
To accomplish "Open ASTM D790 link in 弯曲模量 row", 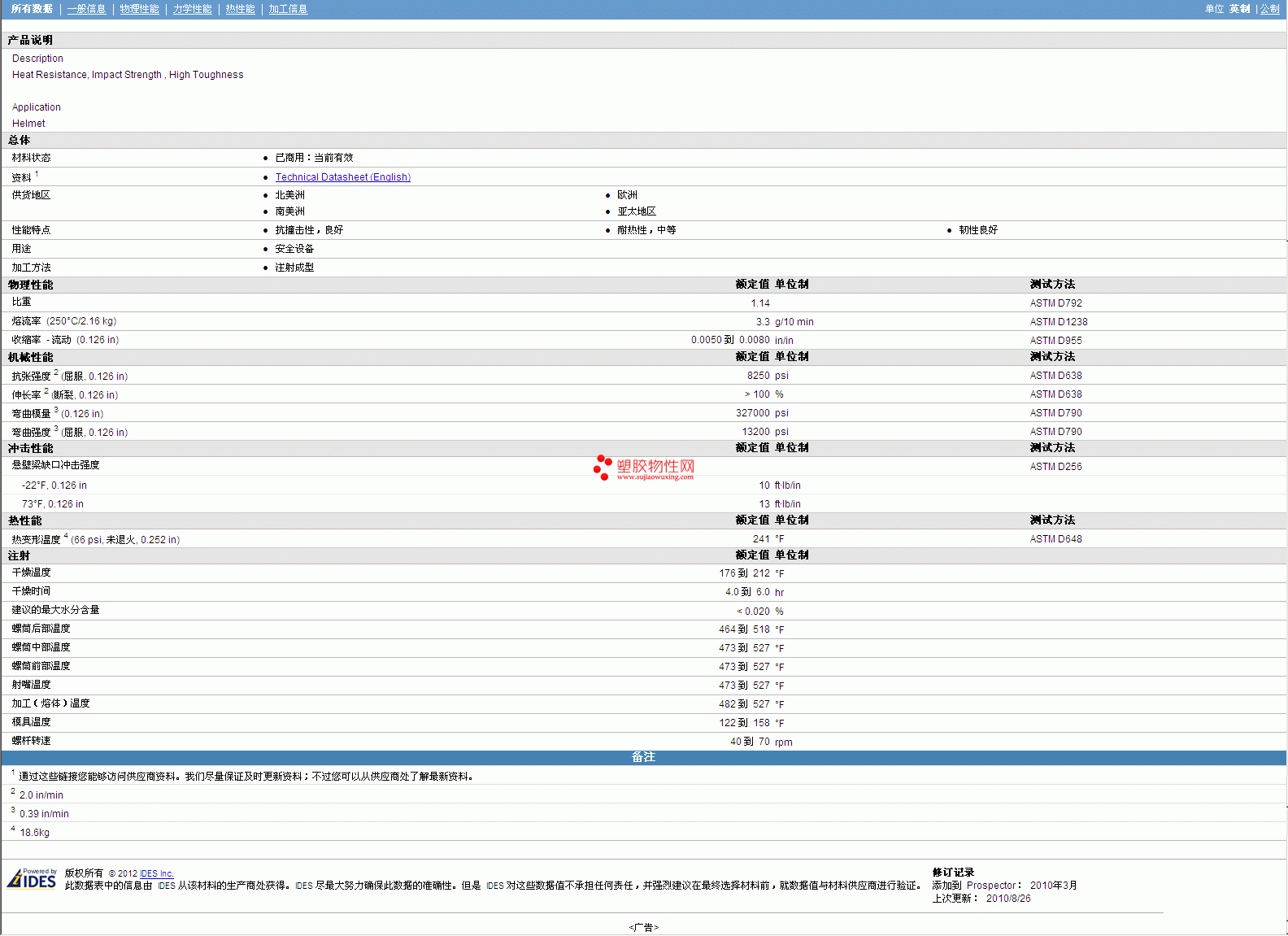I will 1055,413.
